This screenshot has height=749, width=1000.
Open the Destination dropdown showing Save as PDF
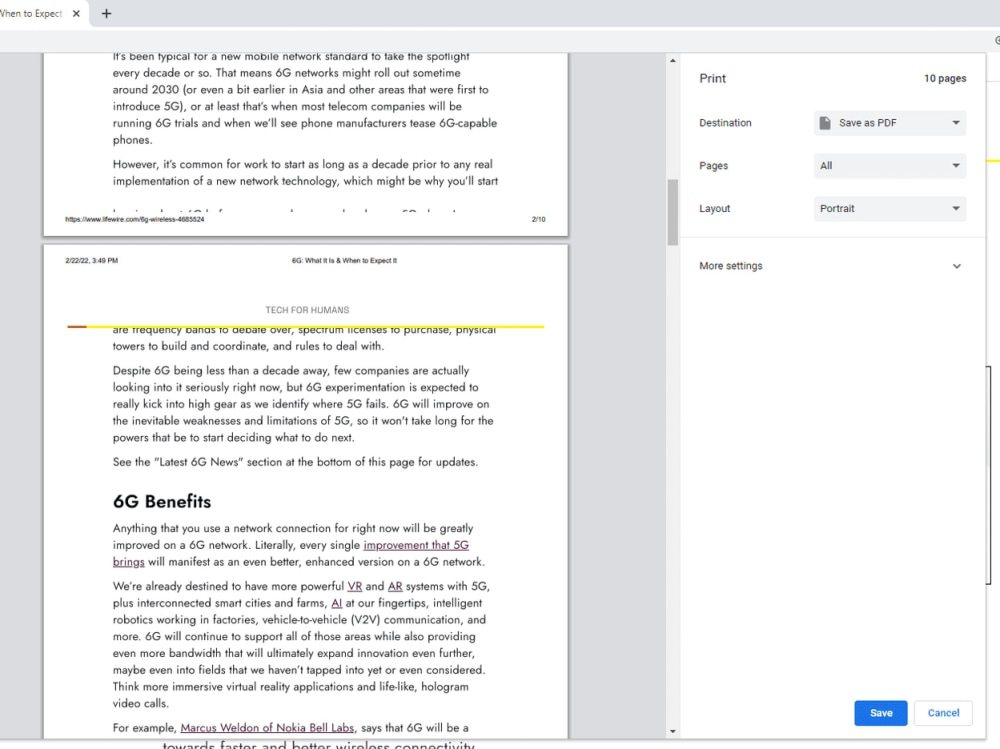(888, 122)
